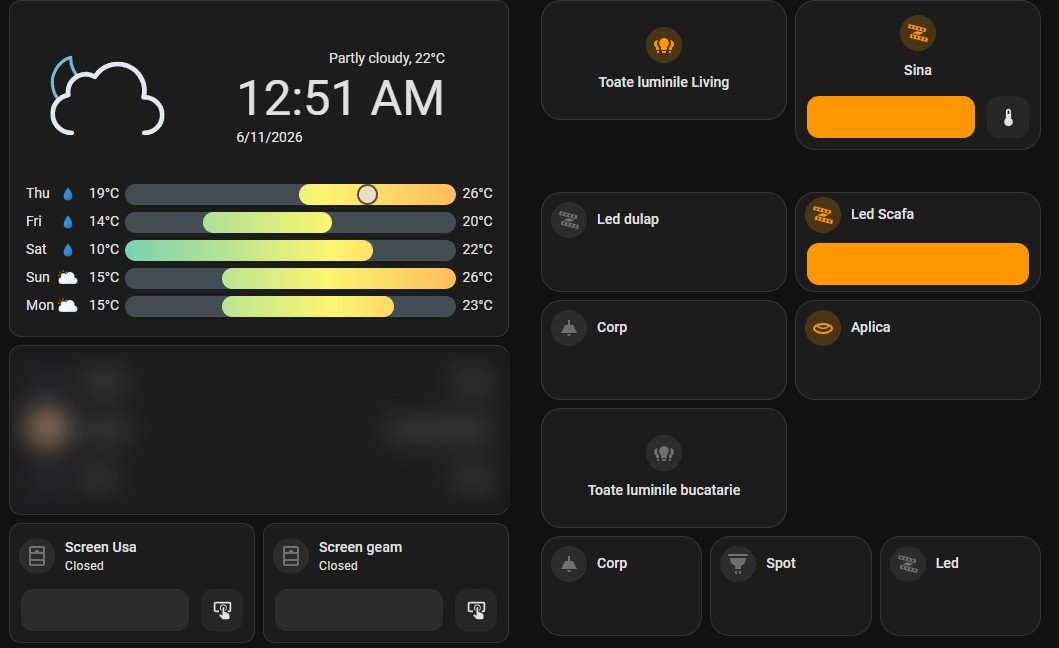Click Sunday's temperature range bar
Image resolution: width=1059 pixels, height=648 pixels.
pos(290,278)
